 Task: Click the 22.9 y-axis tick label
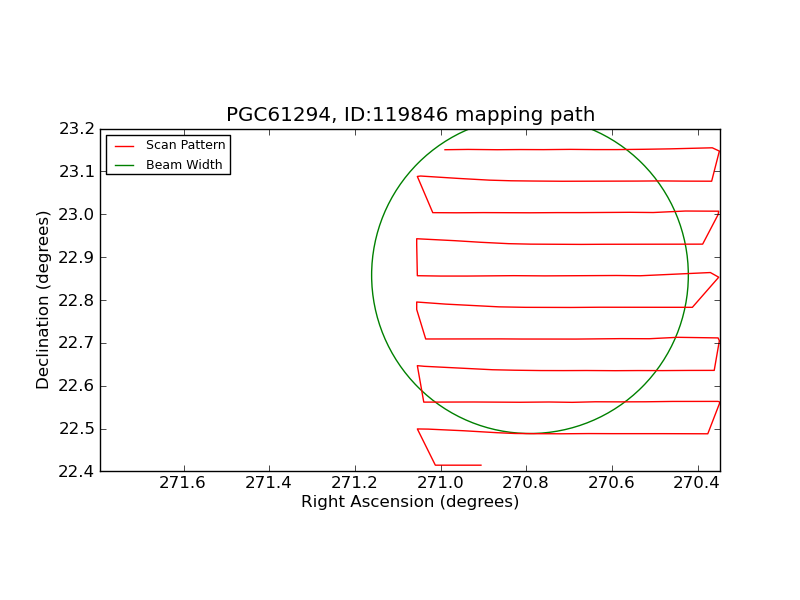point(77,258)
